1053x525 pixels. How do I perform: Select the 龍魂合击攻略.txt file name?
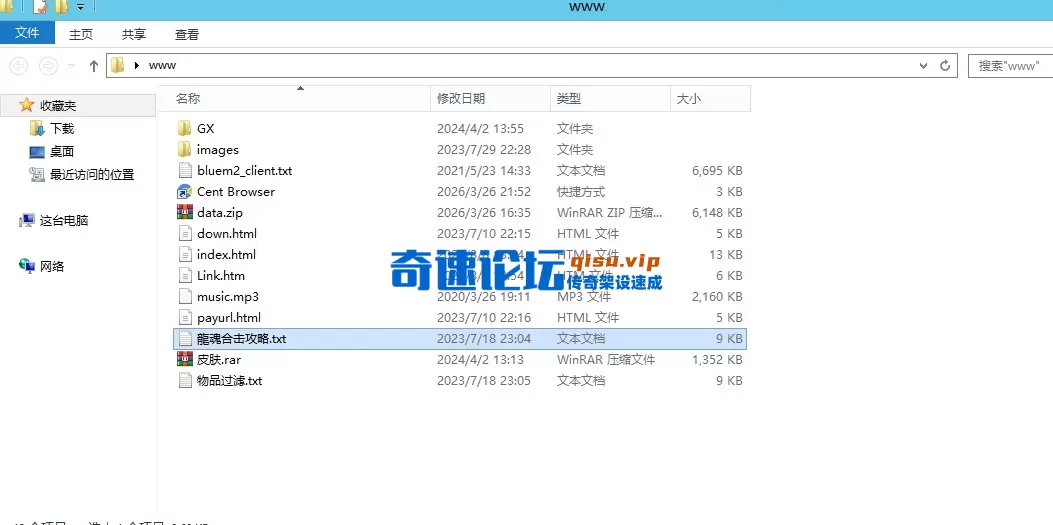coord(242,338)
